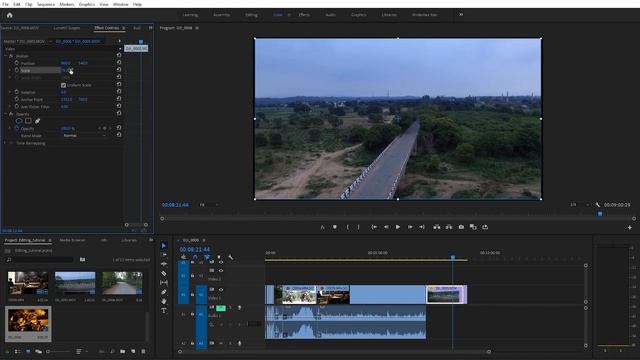Open playback resolution 1/4 dropdown

coord(580,204)
